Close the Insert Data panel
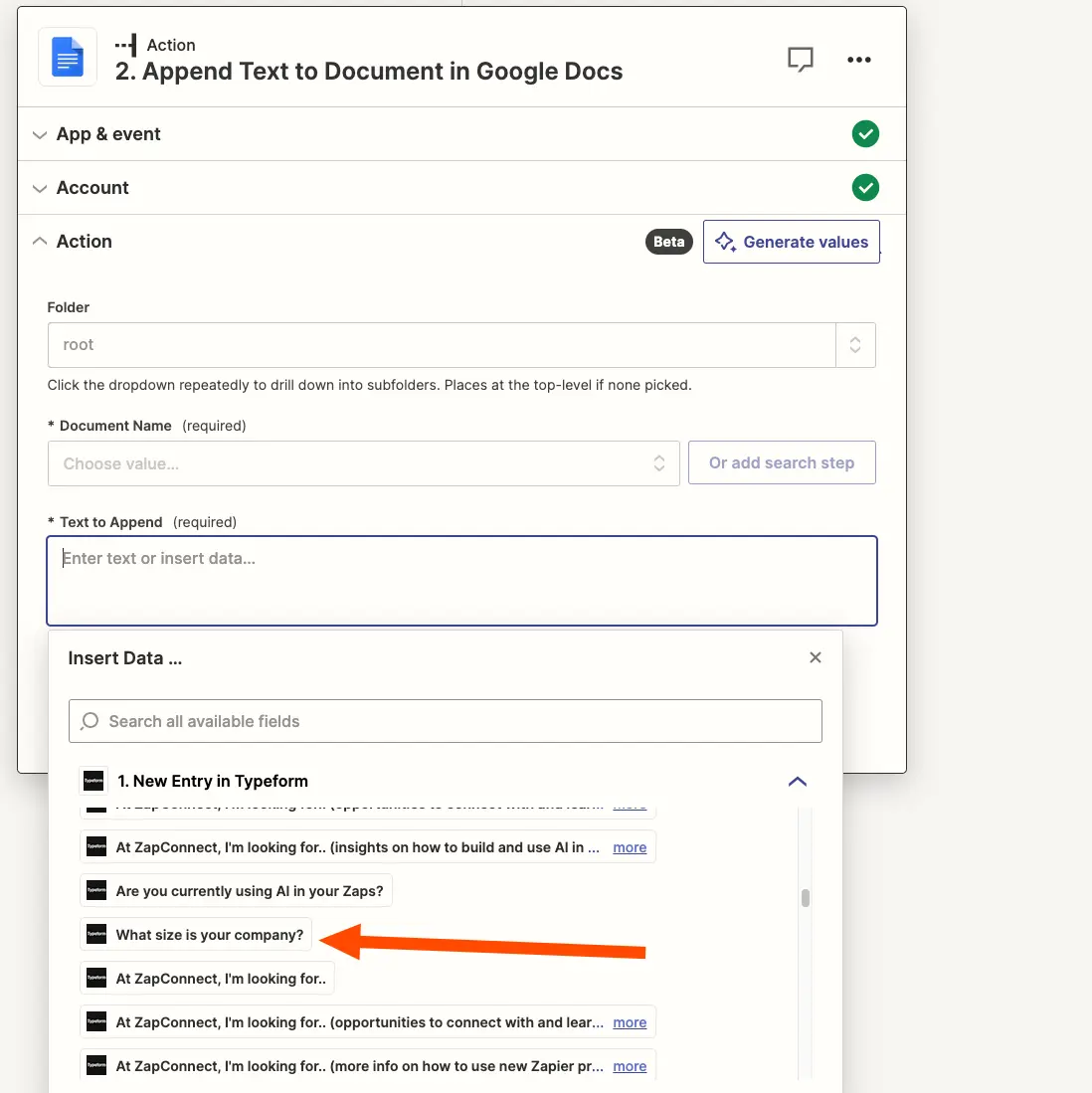Screen dimensions: 1092x1093 pos(816,657)
